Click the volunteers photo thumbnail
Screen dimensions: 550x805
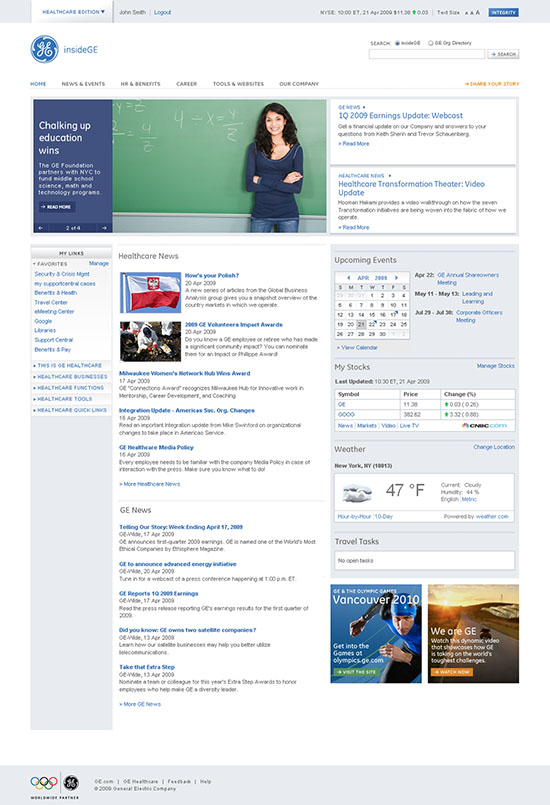coord(150,342)
